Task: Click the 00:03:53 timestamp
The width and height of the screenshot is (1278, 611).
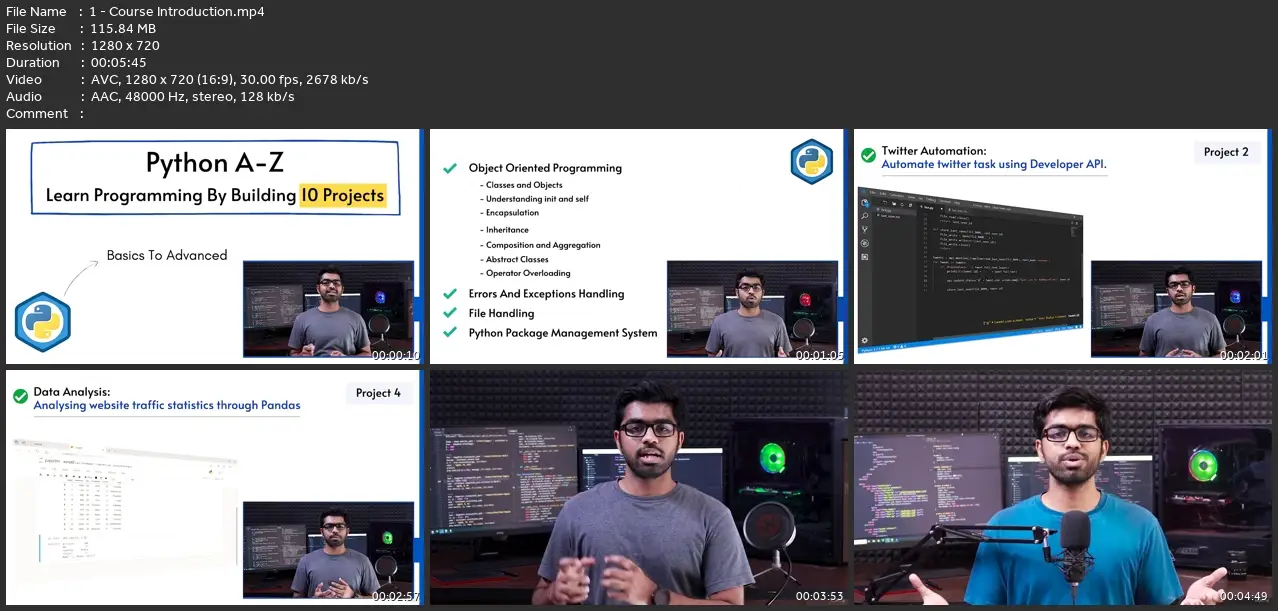Action: coord(819,596)
